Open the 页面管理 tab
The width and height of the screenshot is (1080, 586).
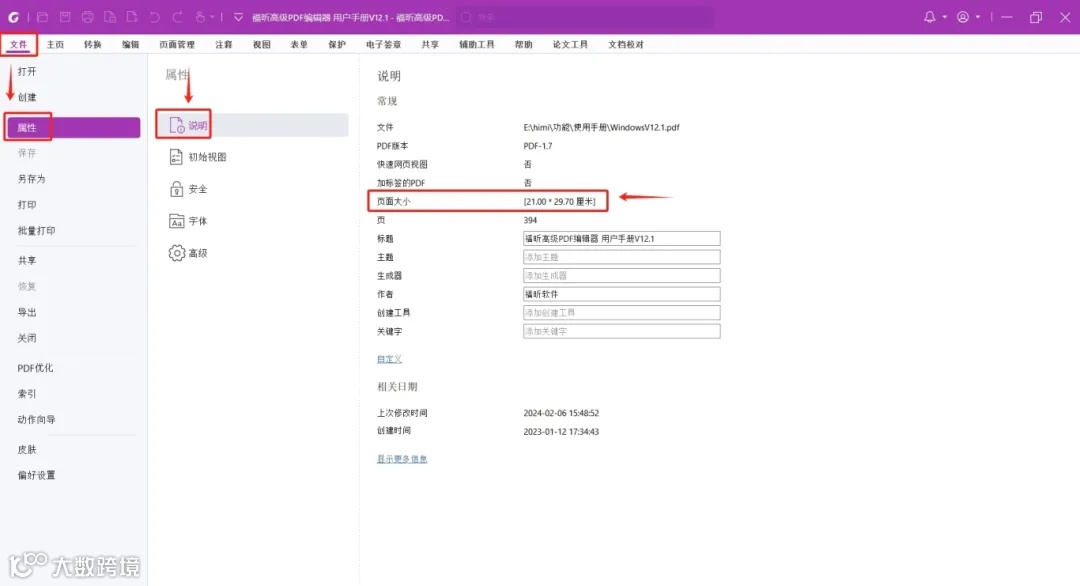coord(177,44)
